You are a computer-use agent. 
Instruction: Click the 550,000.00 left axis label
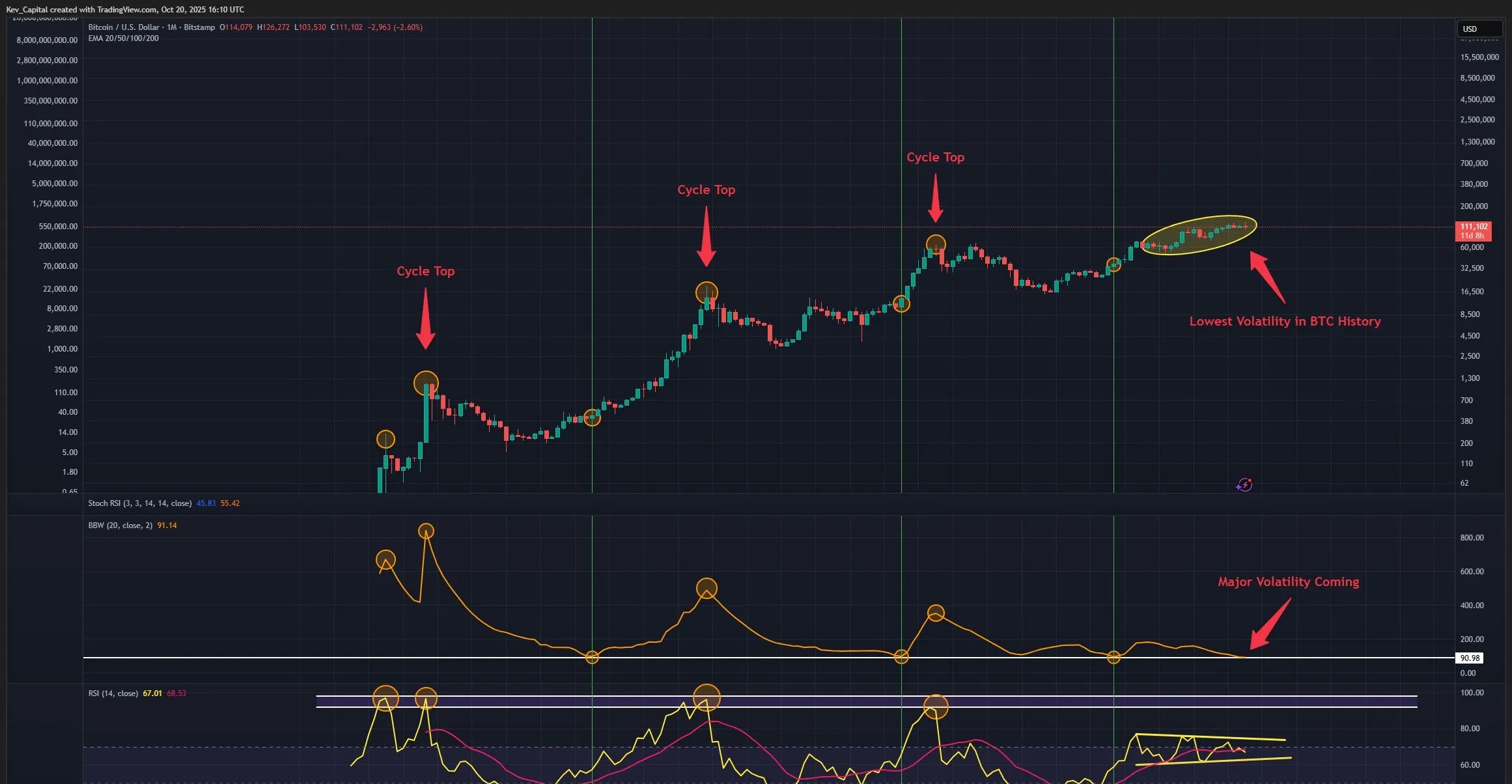(x=58, y=227)
